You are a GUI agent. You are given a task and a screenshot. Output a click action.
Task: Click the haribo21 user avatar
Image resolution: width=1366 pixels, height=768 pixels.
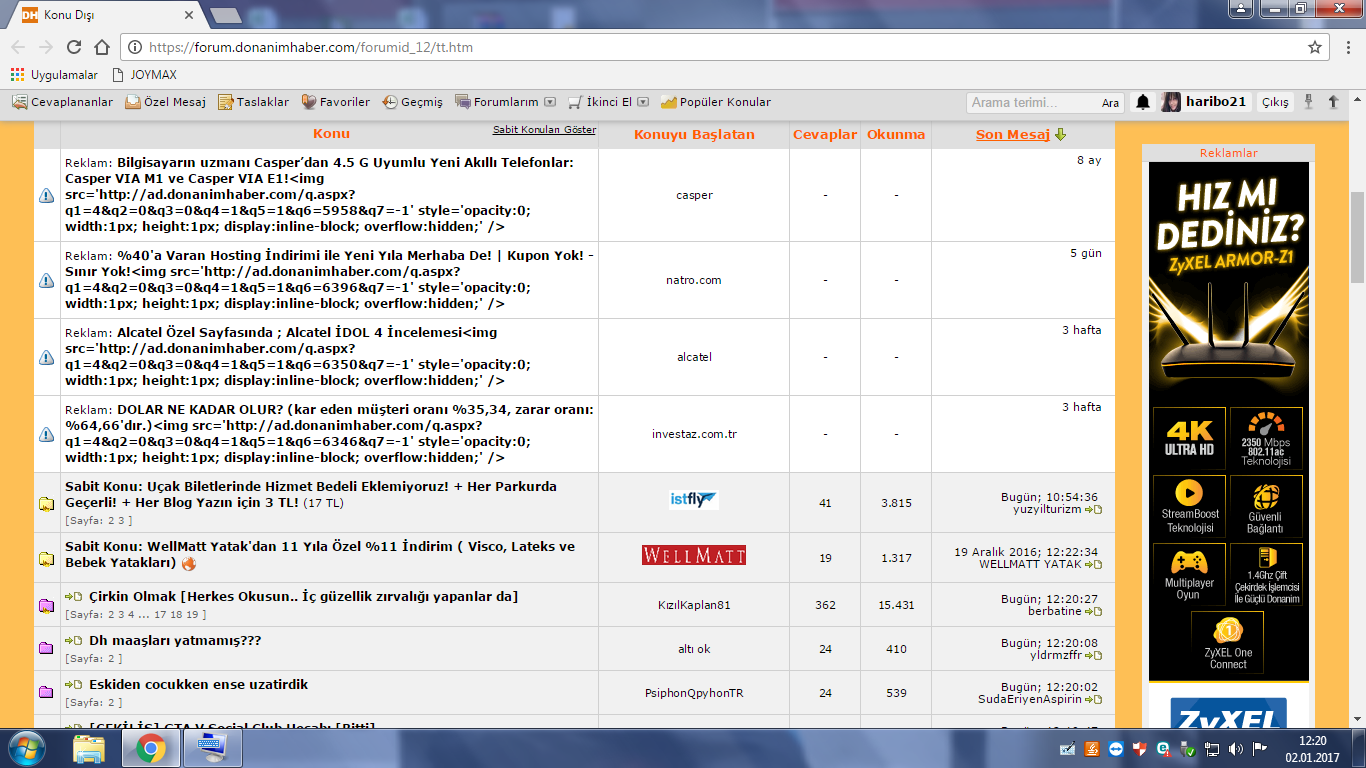1171,102
